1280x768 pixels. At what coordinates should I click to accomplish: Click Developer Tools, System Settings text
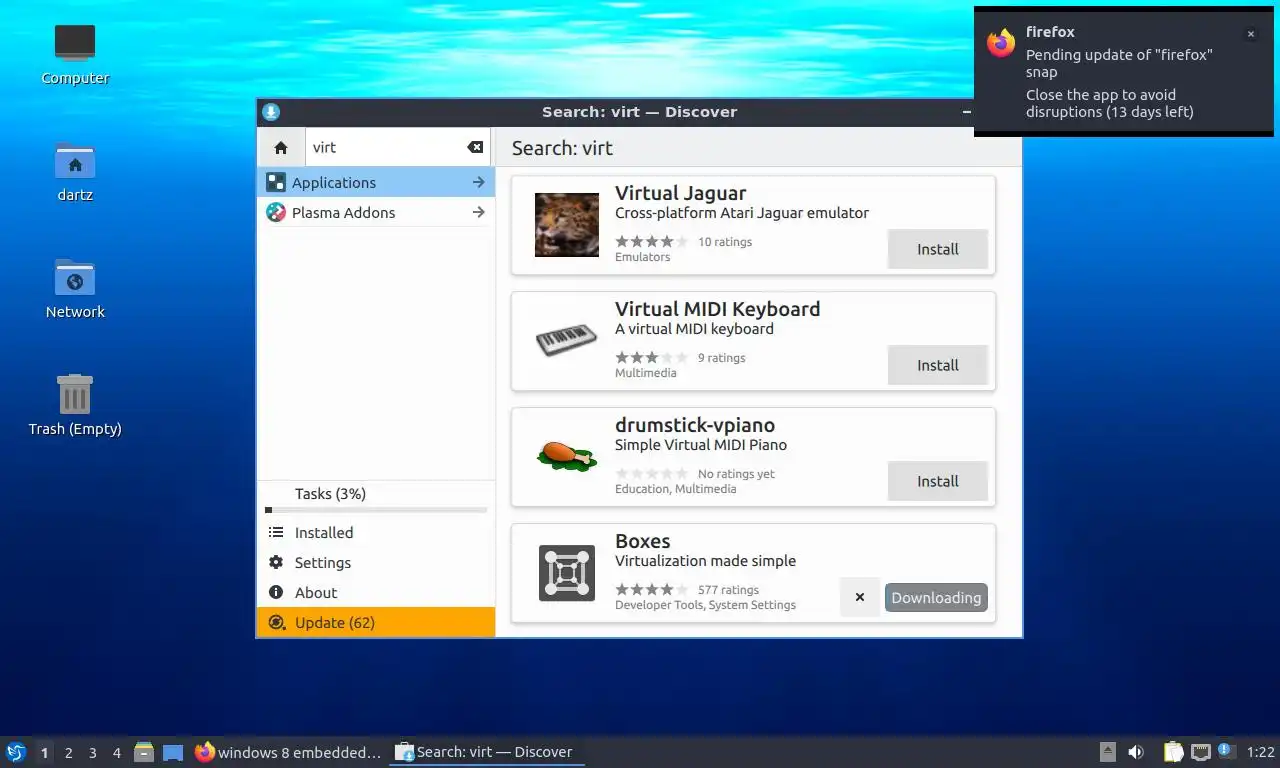pos(705,605)
